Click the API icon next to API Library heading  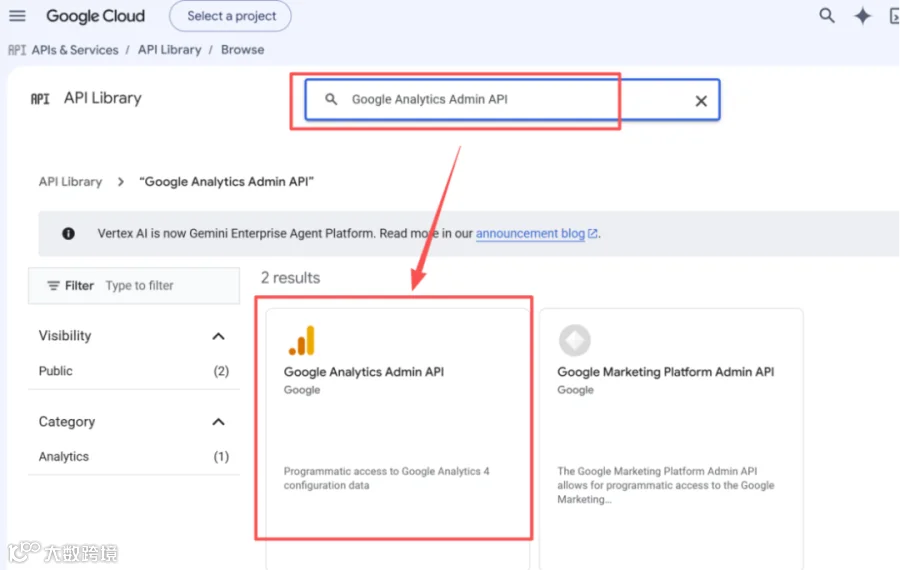[40, 99]
